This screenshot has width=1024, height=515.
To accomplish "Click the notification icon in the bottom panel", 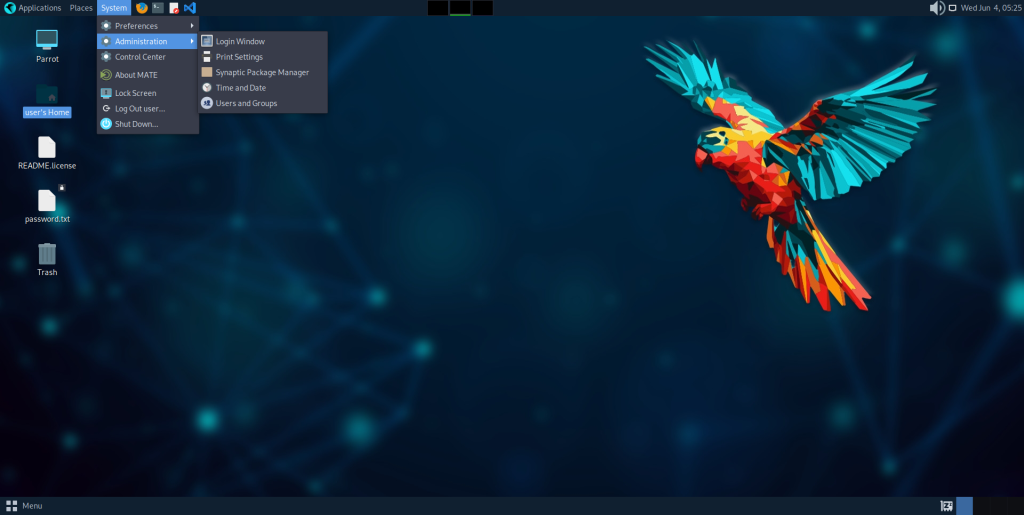I will coord(946,506).
